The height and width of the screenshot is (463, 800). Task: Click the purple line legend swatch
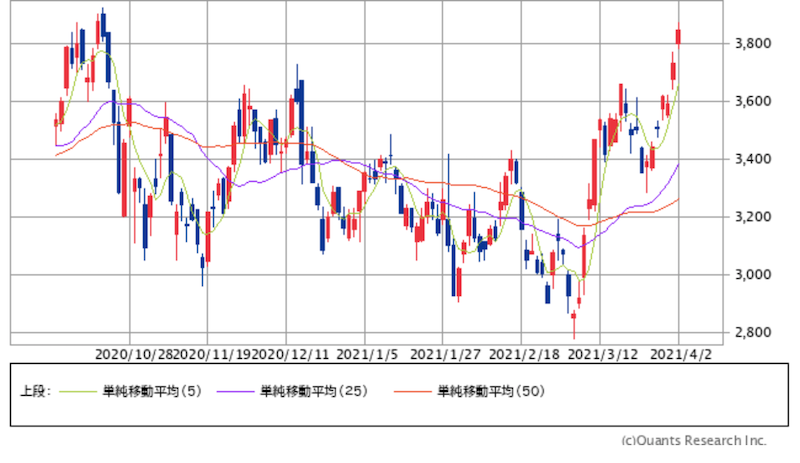pyautogui.click(x=235, y=392)
